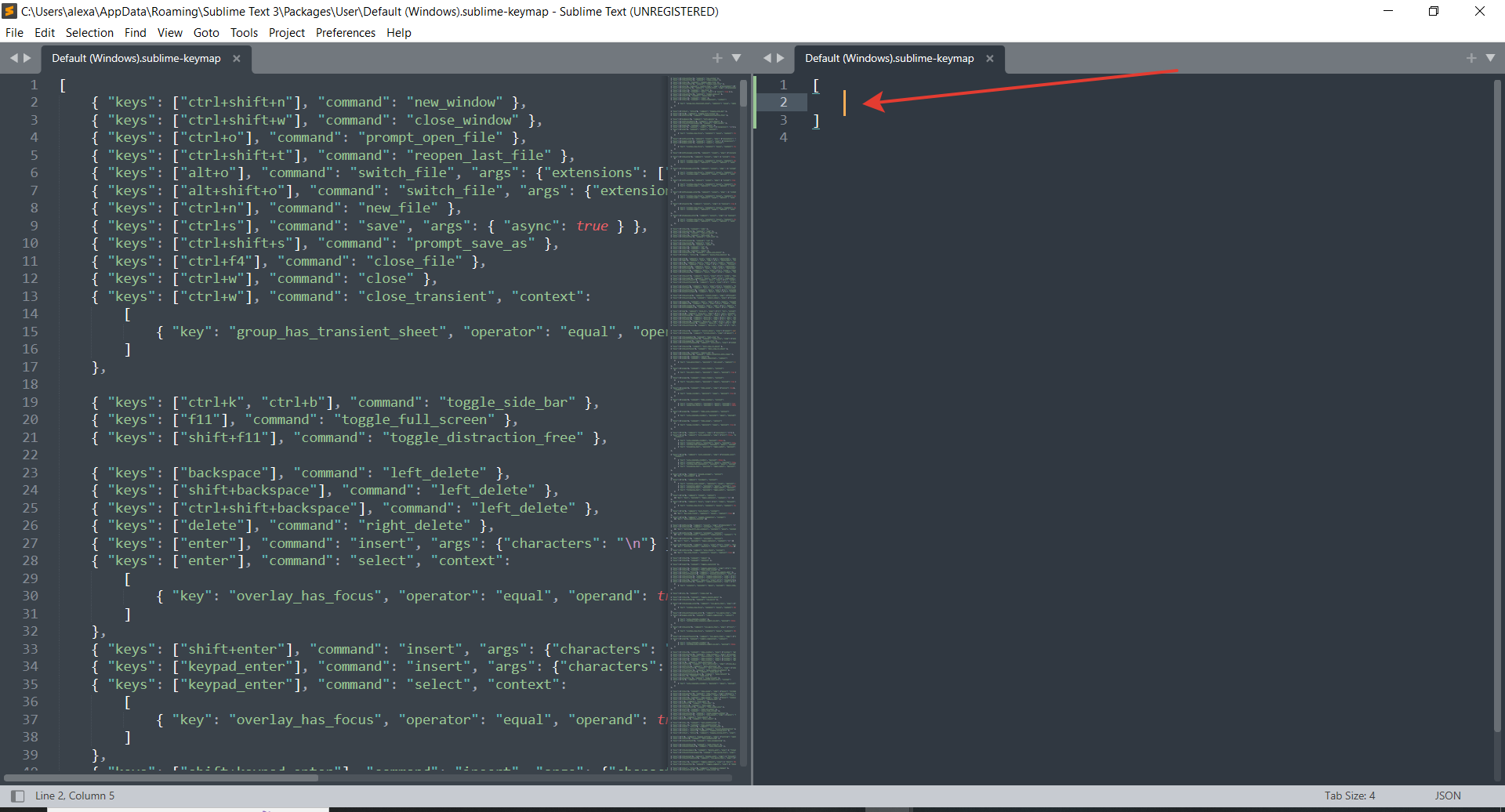This screenshot has height=812, width=1505.
Task: Open the Edit menu
Action: [x=45, y=32]
